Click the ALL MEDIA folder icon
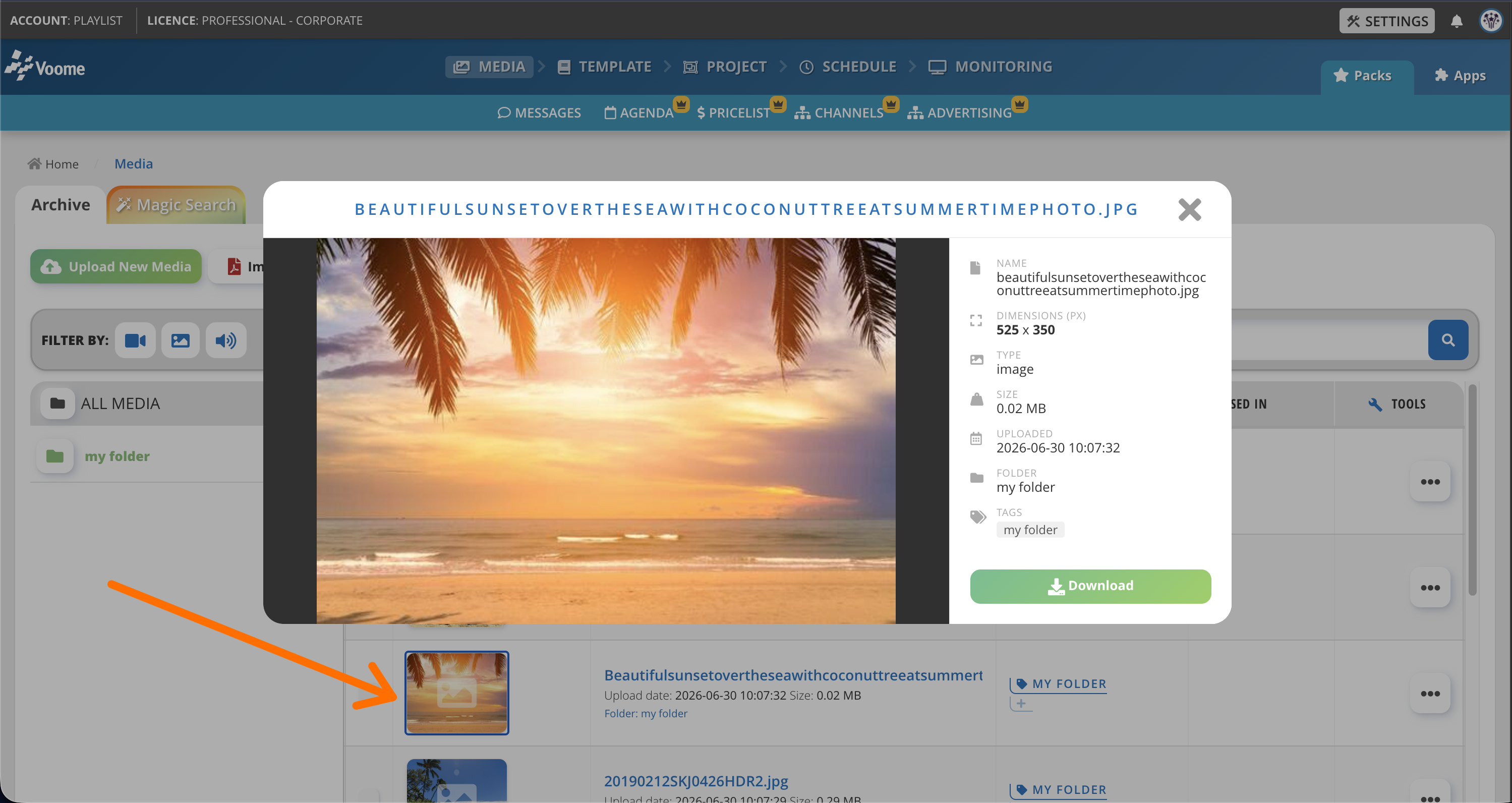Viewport: 1512px width, 803px height. pyautogui.click(x=57, y=403)
